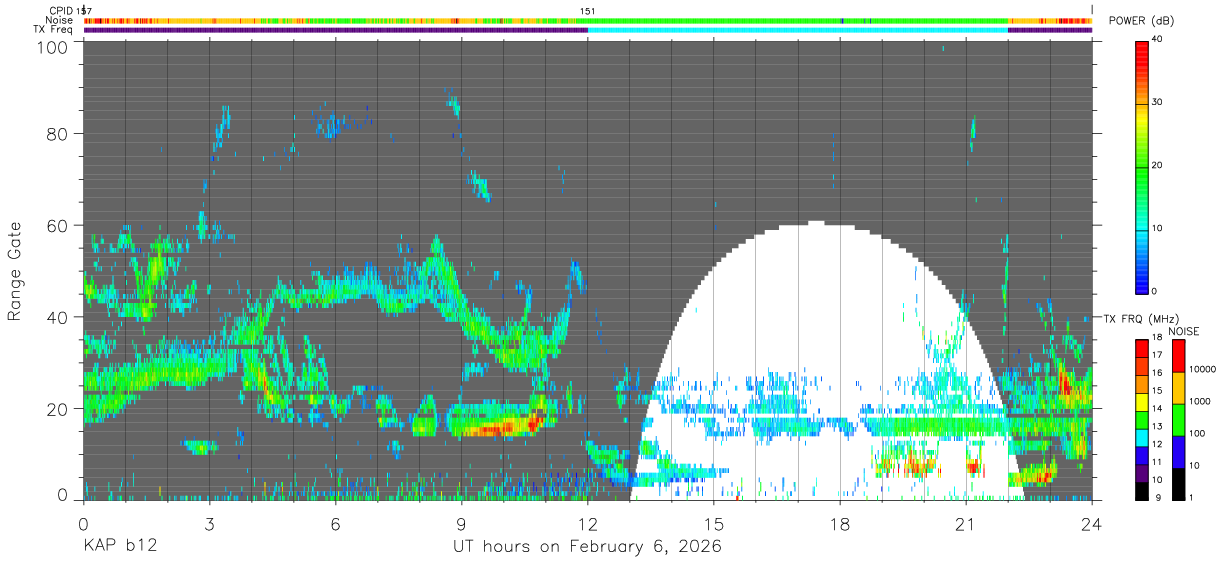Click the '1' tick on NOISE legend
Screen dimensions: 1228x567
1190,498
